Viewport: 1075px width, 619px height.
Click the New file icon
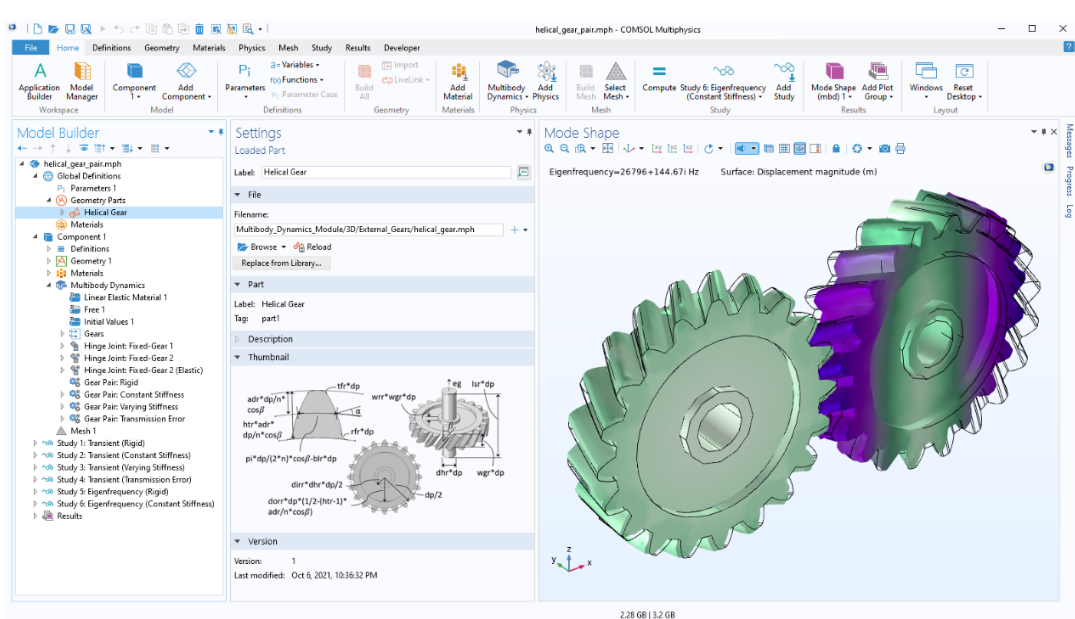(38, 29)
